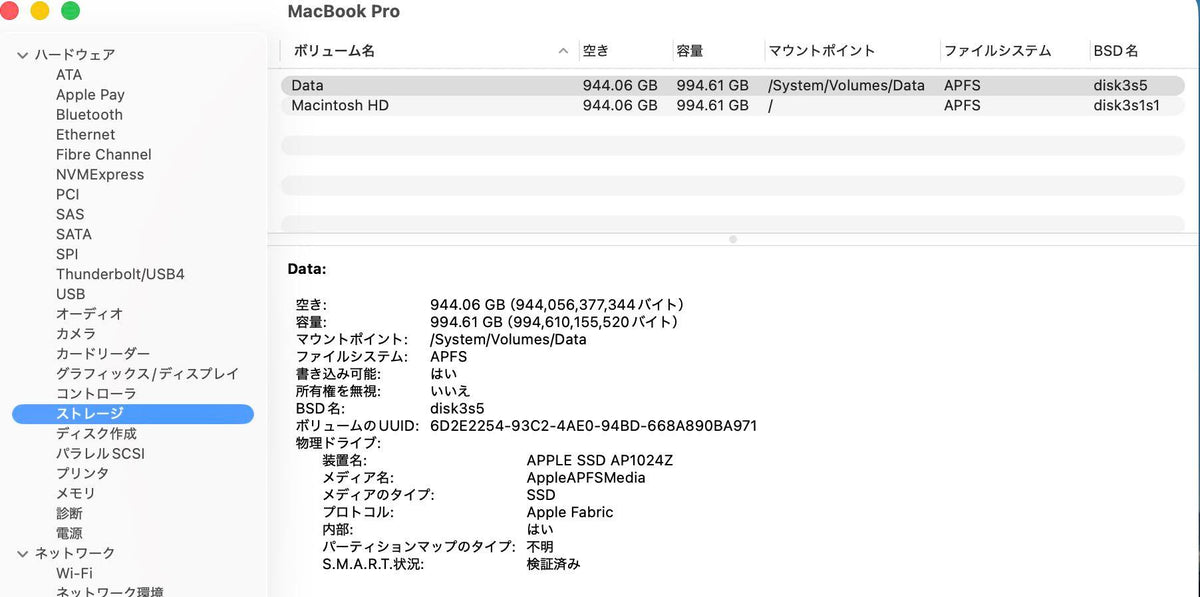
Task: Click the disk3s1s1 BSD name cell
Action: tap(1126, 105)
